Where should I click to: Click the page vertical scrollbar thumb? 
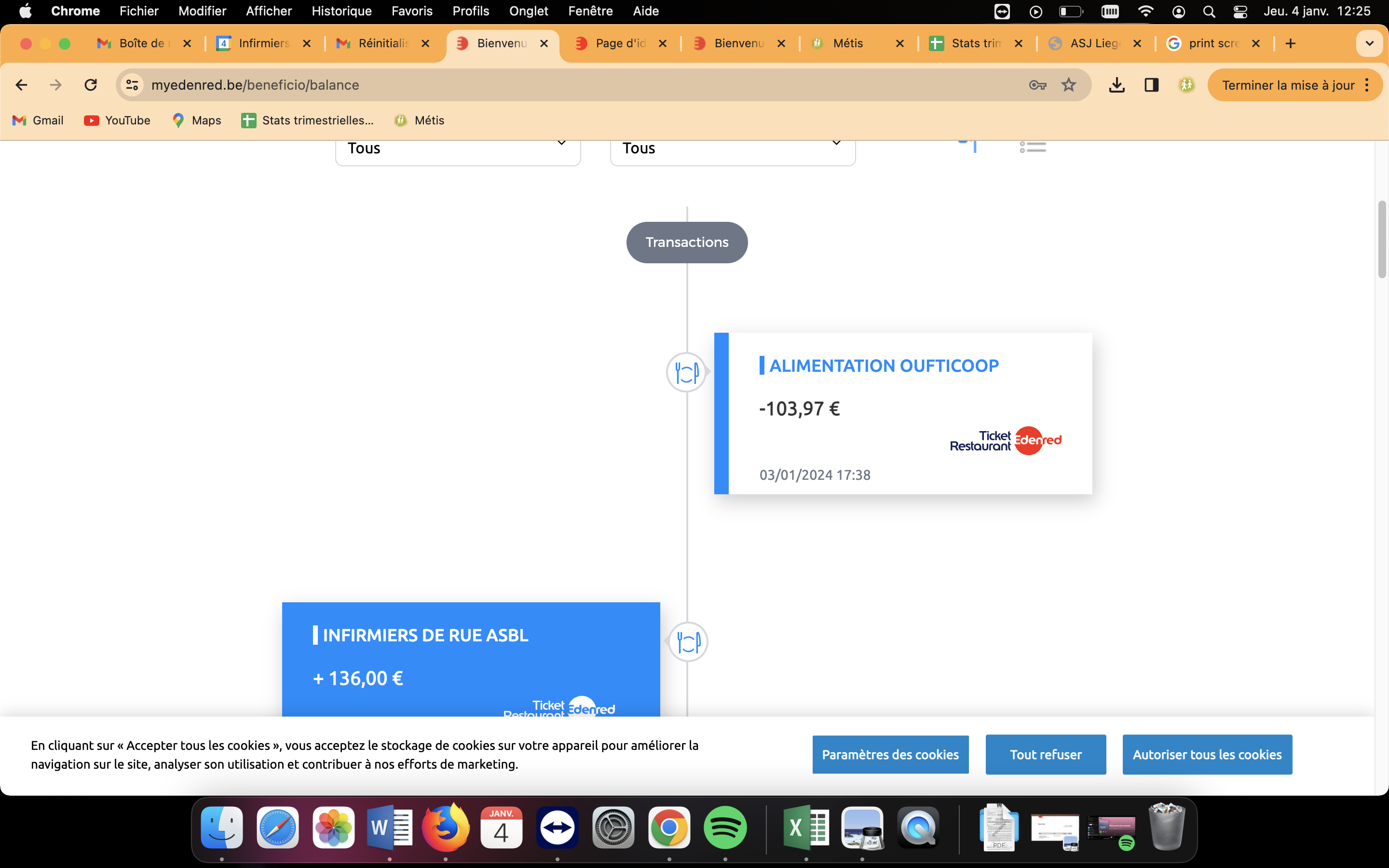coord(1382,239)
